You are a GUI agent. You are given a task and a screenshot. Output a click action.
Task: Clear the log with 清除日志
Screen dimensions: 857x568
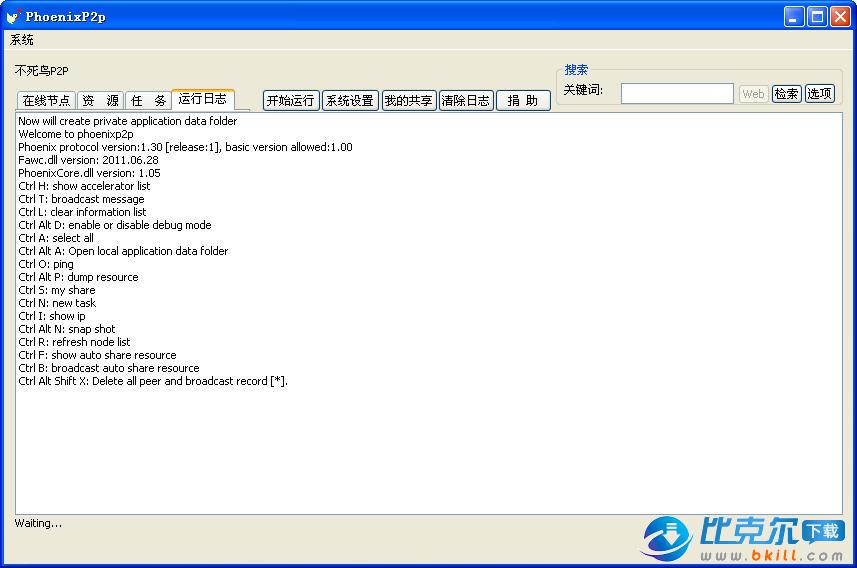[466, 101]
